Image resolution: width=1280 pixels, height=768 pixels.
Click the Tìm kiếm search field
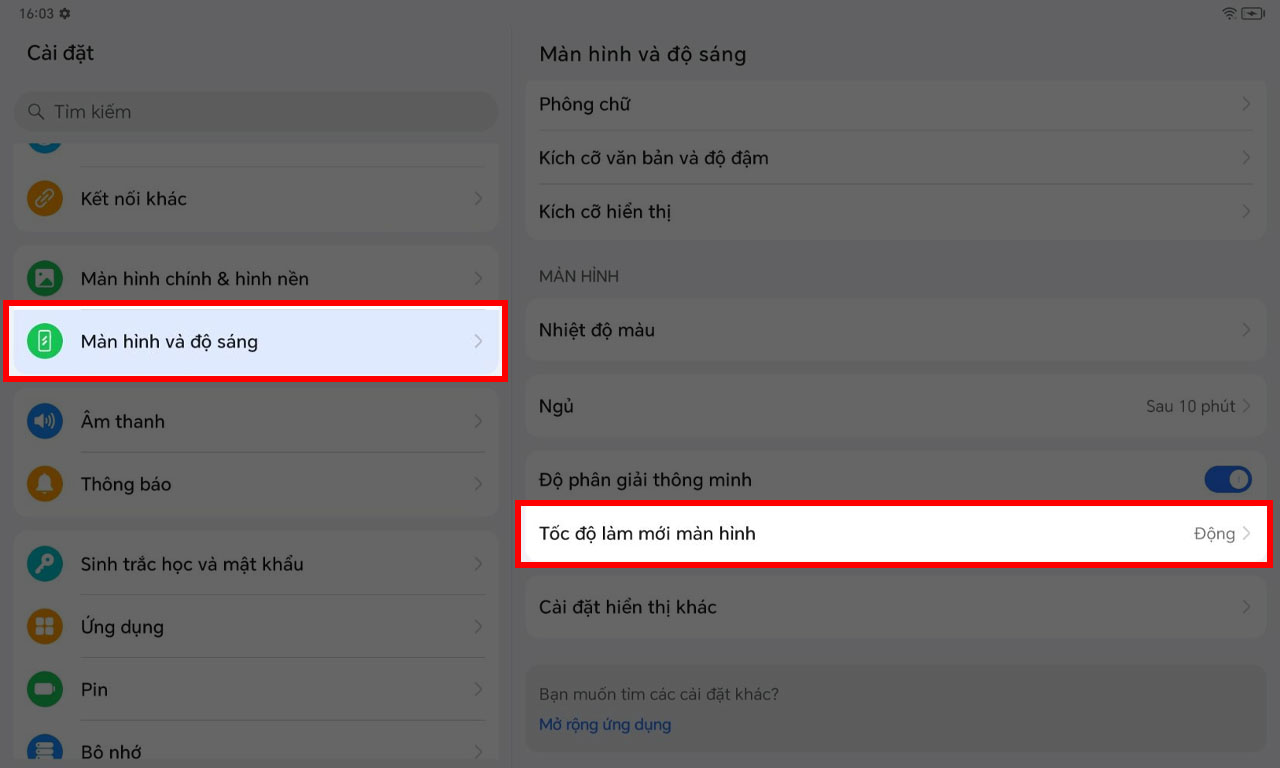(x=255, y=112)
